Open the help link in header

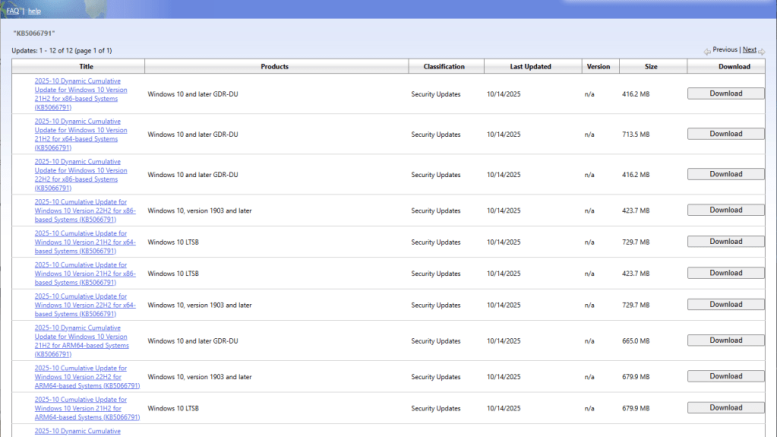pos(35,10)
